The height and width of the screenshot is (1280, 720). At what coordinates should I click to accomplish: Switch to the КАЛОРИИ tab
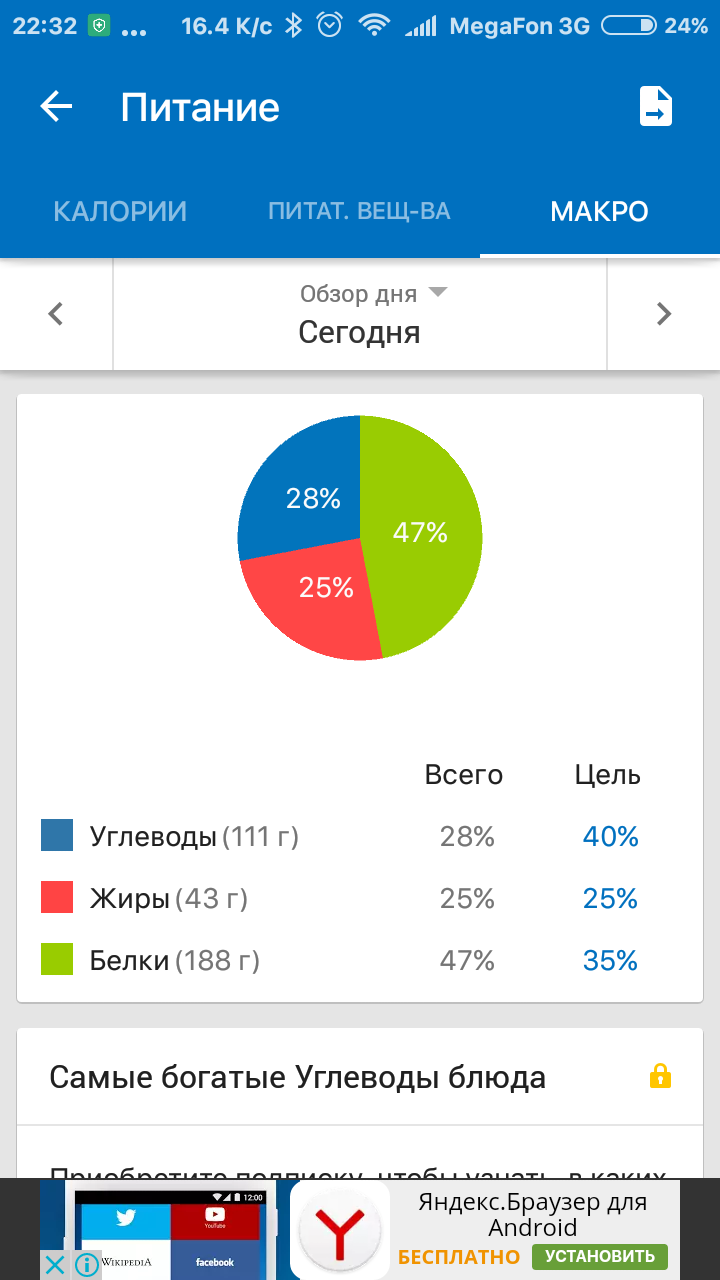[x=120, y=212]
